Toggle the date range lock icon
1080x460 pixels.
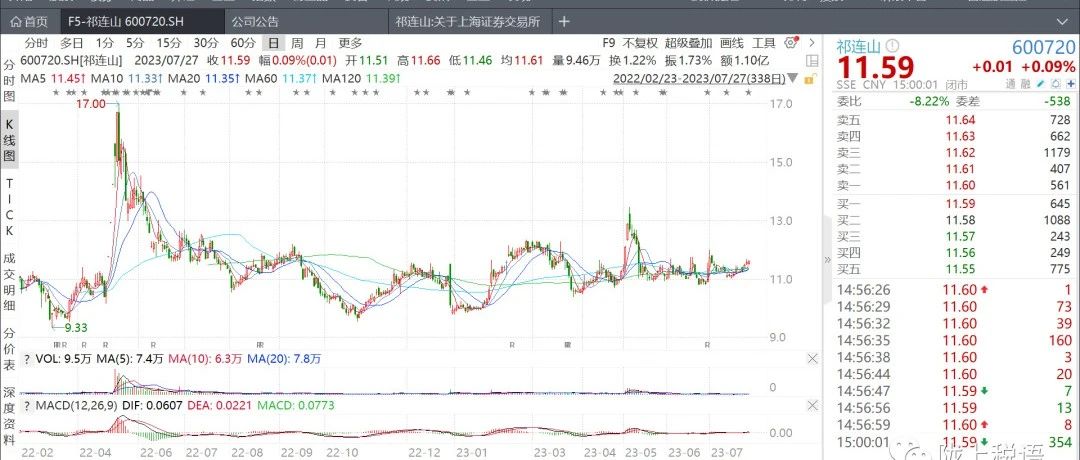pyautogui.click(x=810, y=79)
